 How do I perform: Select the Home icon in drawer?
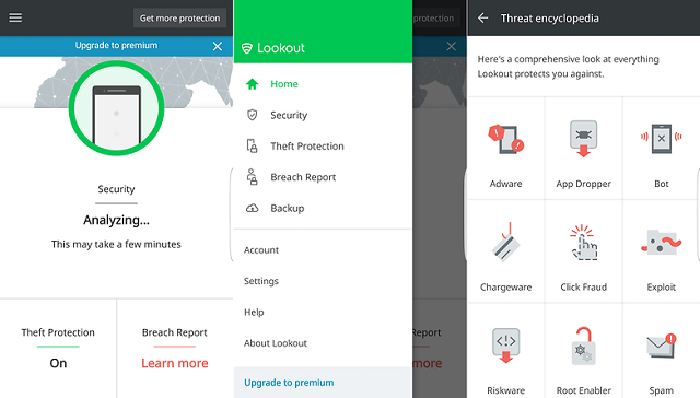[x=252, y=84]
